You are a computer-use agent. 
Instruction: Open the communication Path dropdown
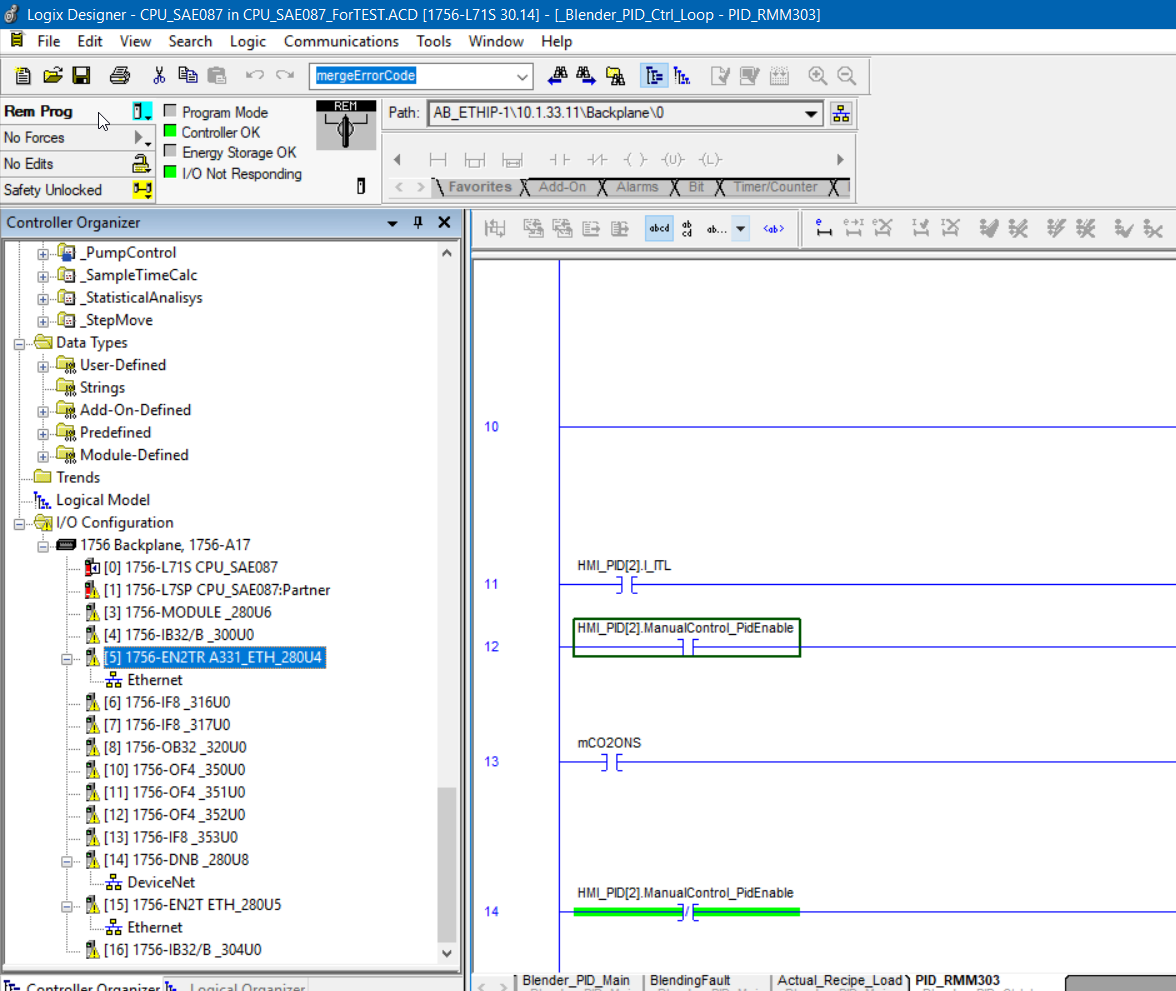[x=811, y=114]
